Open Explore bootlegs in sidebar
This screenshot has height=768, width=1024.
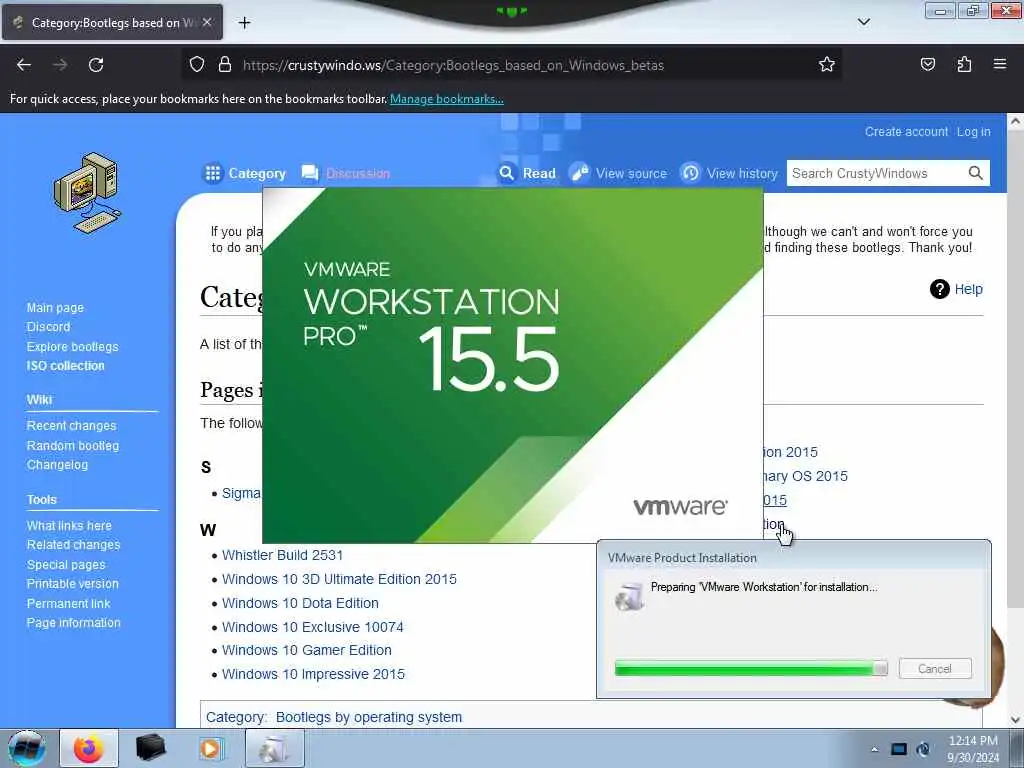pos(72,347)
